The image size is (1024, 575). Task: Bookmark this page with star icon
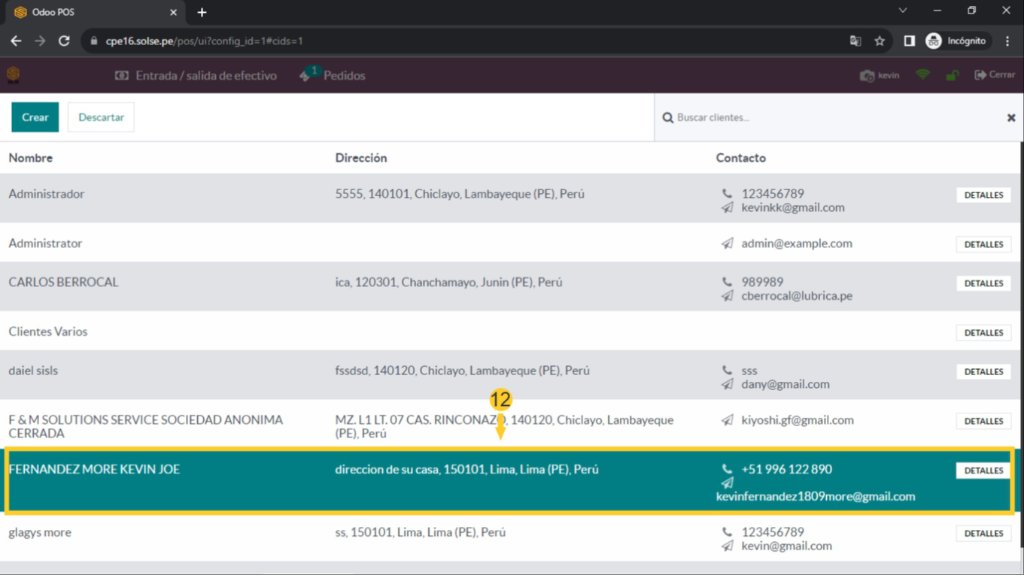point(880,41)
